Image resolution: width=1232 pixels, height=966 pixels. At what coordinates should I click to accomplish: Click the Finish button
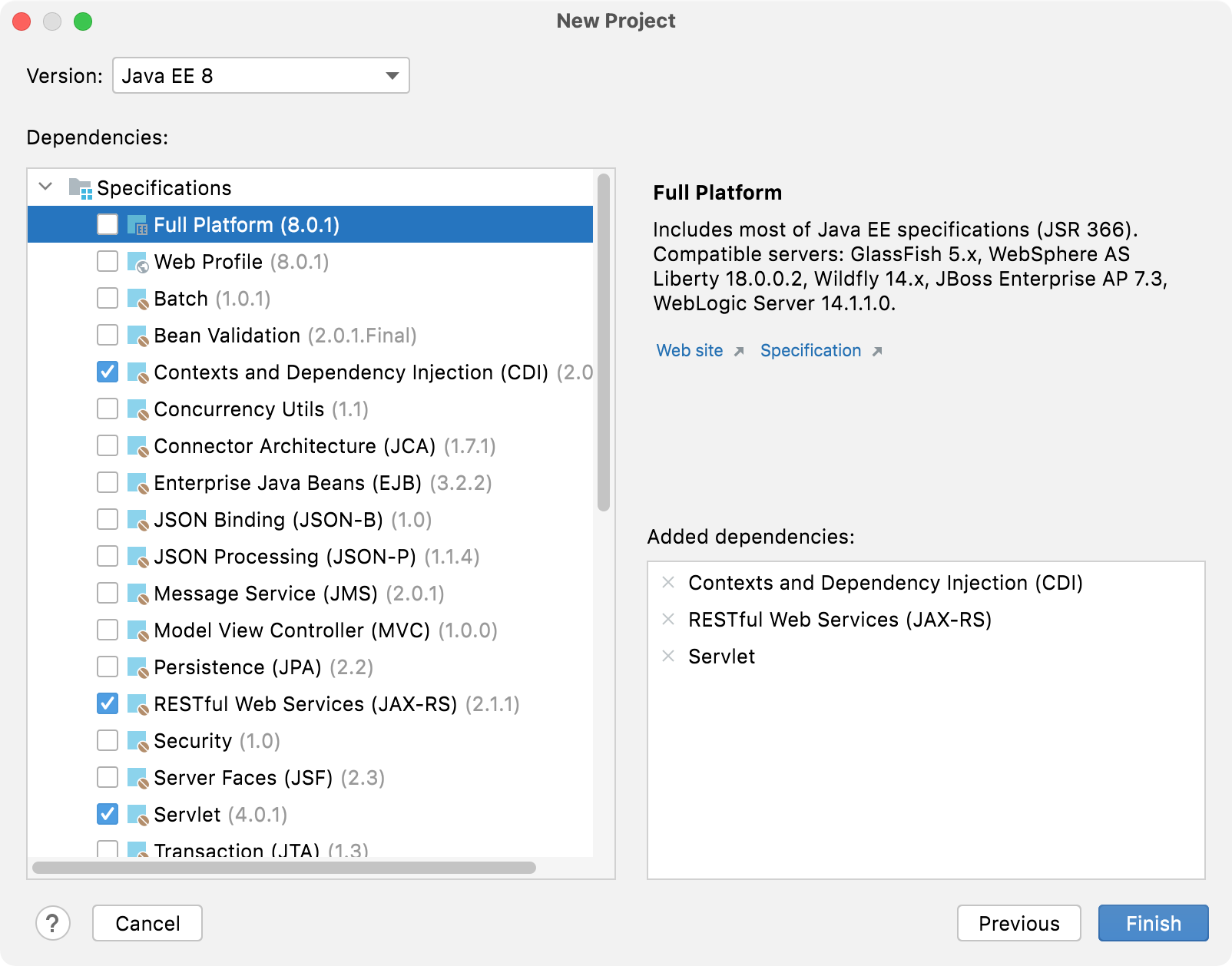click(x=1153, y=923)
